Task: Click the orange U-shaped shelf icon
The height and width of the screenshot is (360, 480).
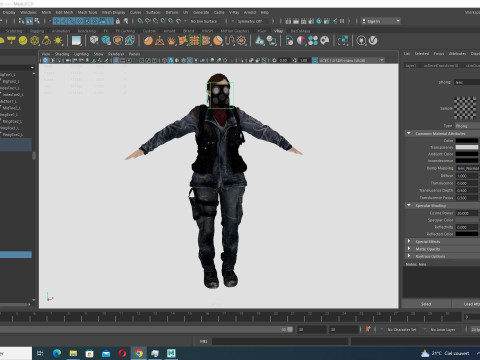Action: click(x=230, y=41)
